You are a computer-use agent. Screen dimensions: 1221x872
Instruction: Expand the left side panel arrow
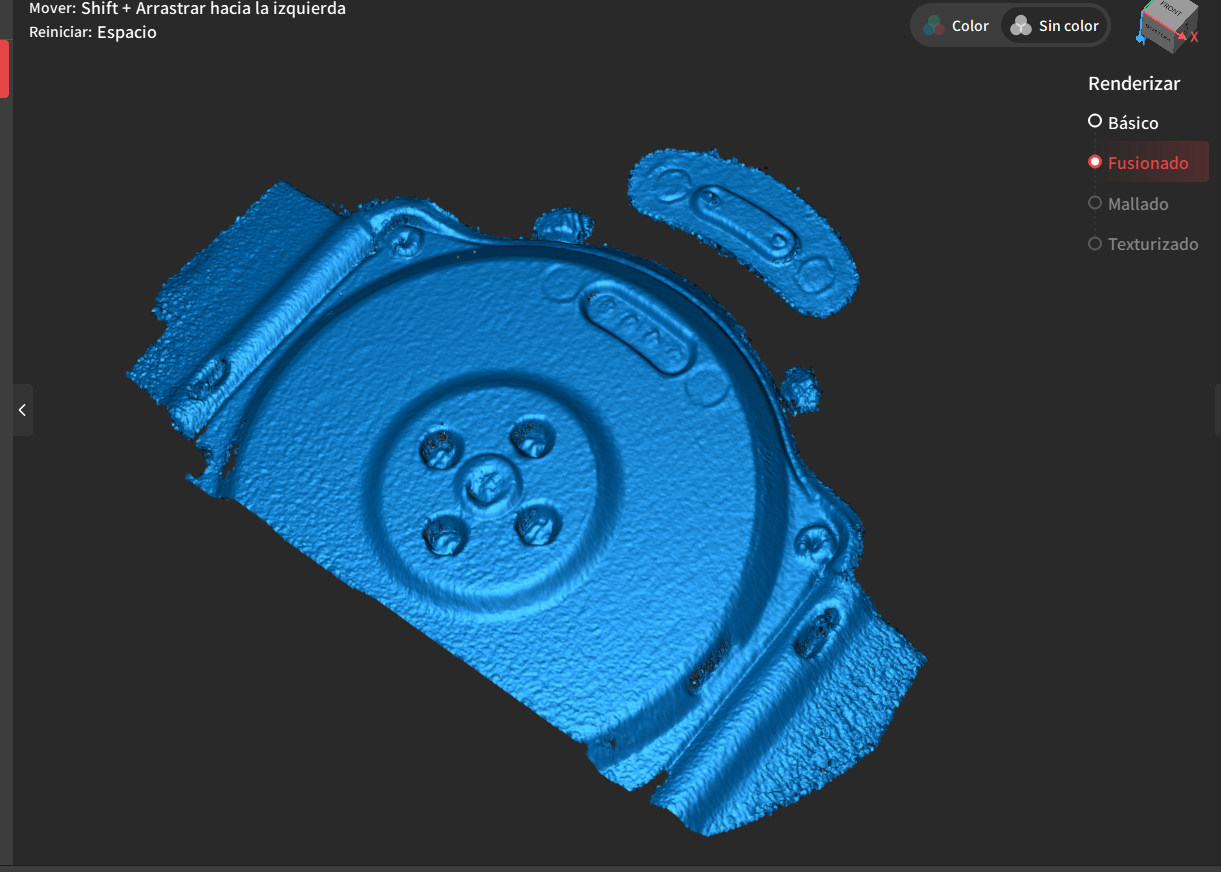click(x=22, y=410)
